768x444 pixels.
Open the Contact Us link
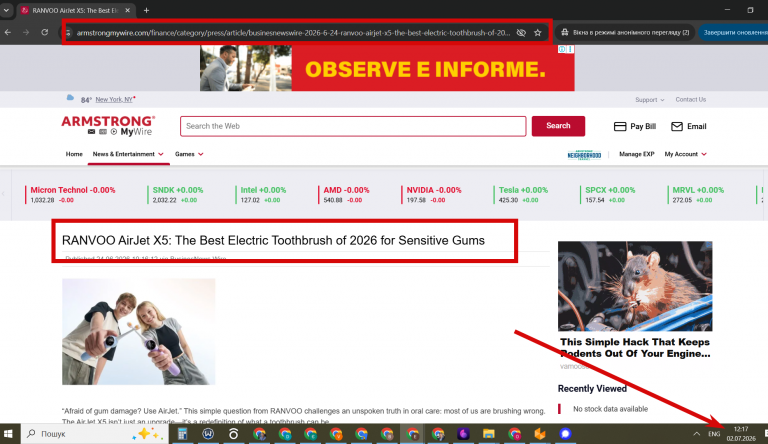tap(691, 99)
